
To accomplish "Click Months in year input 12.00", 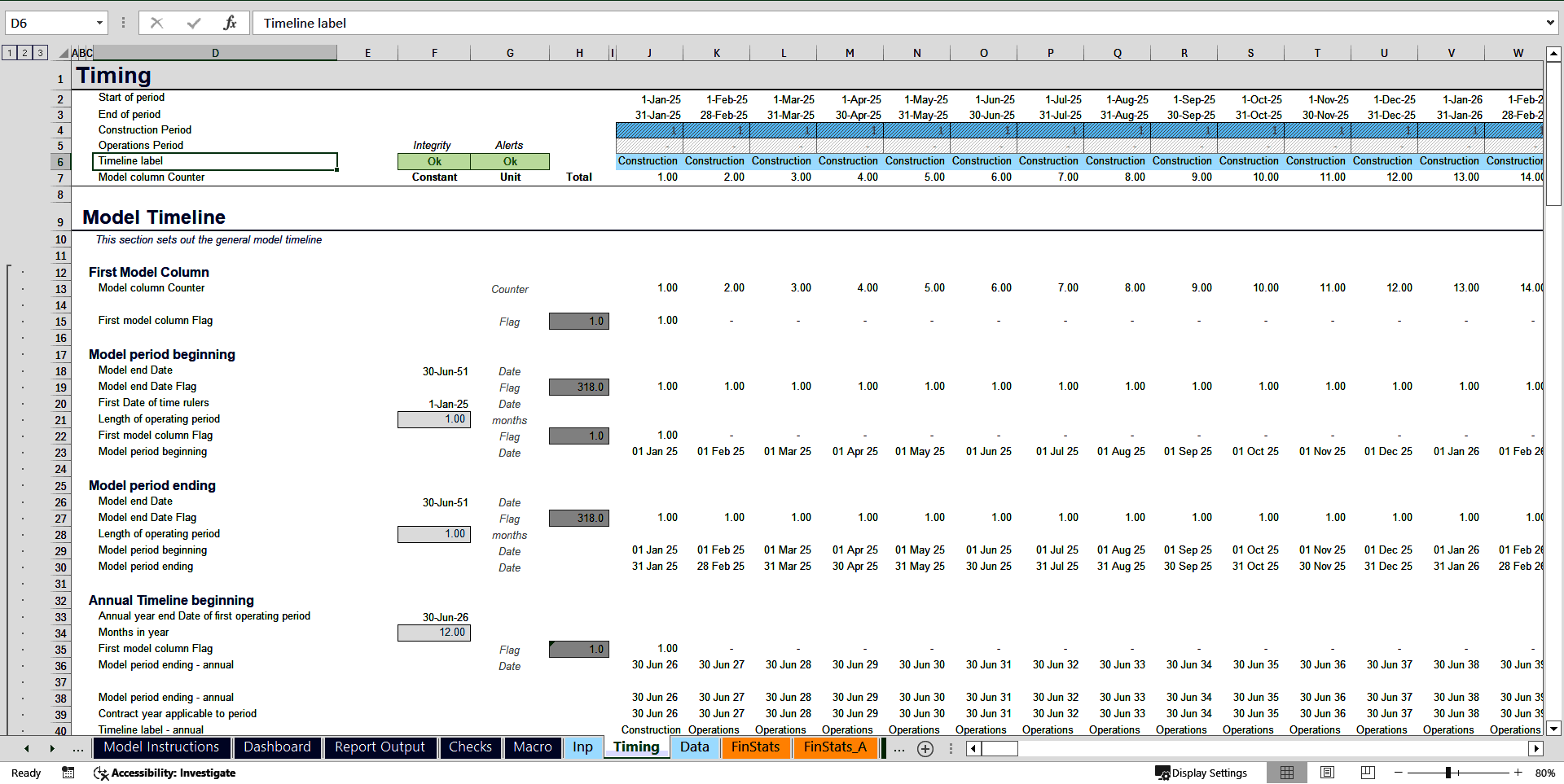I will click(434, 633).
